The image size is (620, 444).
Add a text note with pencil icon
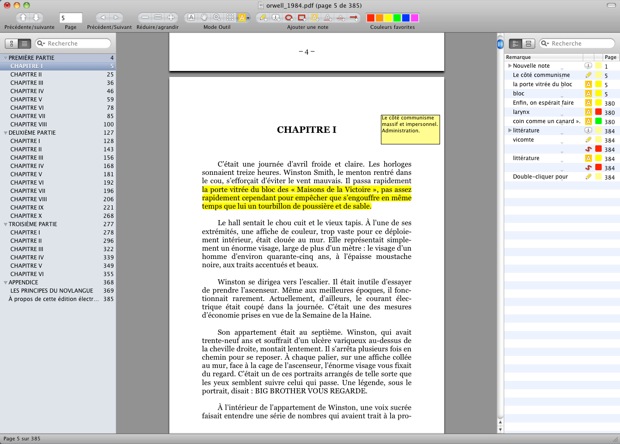263,17
